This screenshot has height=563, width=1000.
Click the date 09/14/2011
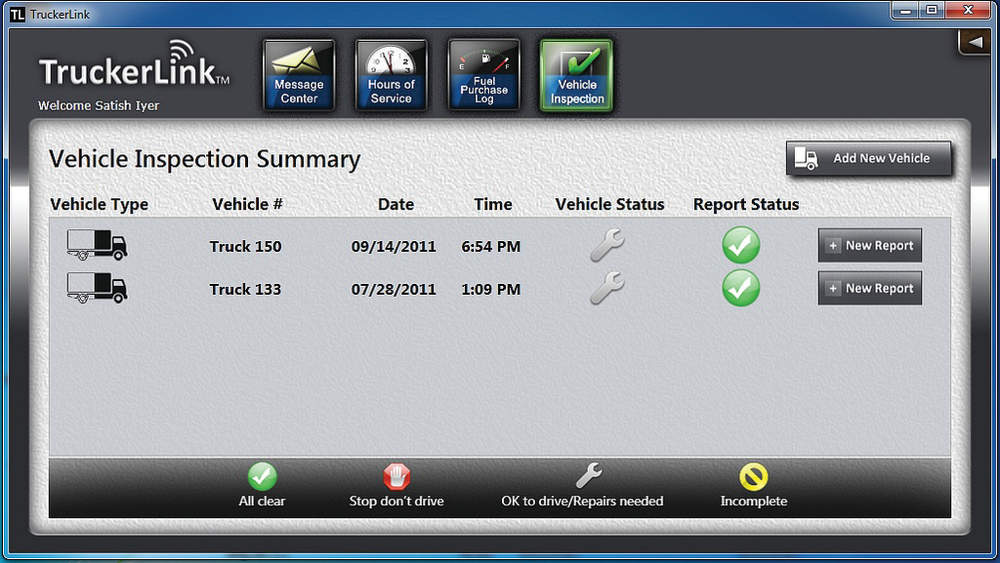pos(393,247)
